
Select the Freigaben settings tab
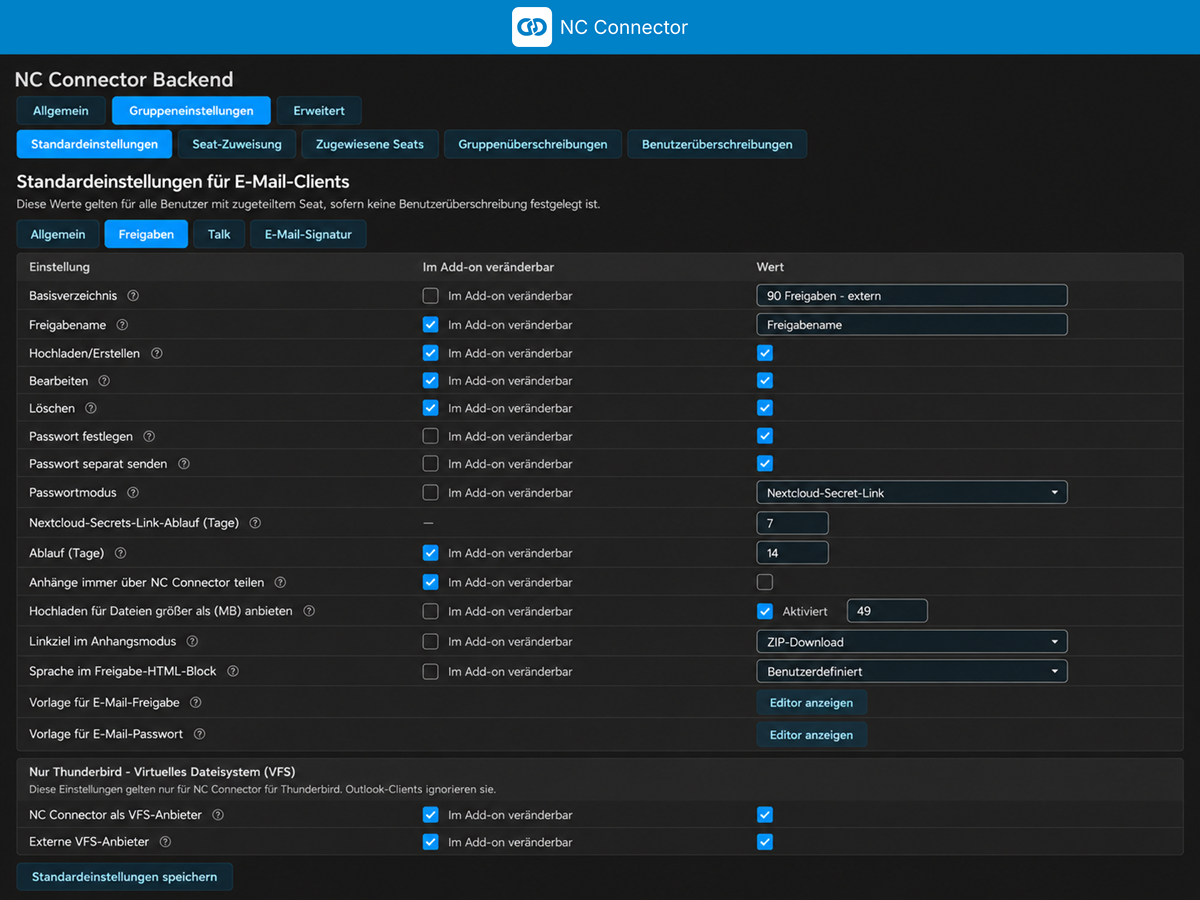click(146, 234)
